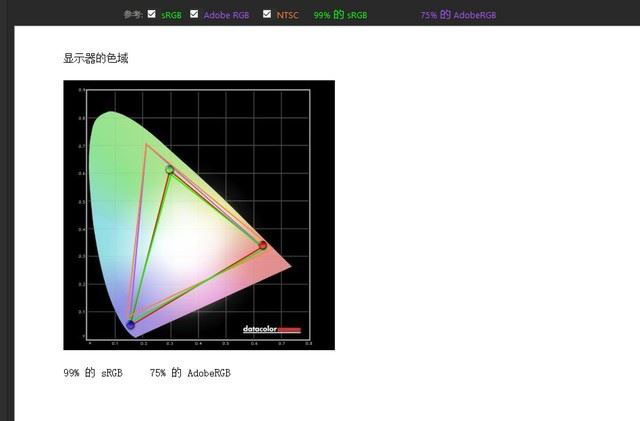Viewport: 640px width, 421px height.
Task: Uncheck the sRGB reference checkbox
Action: 151,14
